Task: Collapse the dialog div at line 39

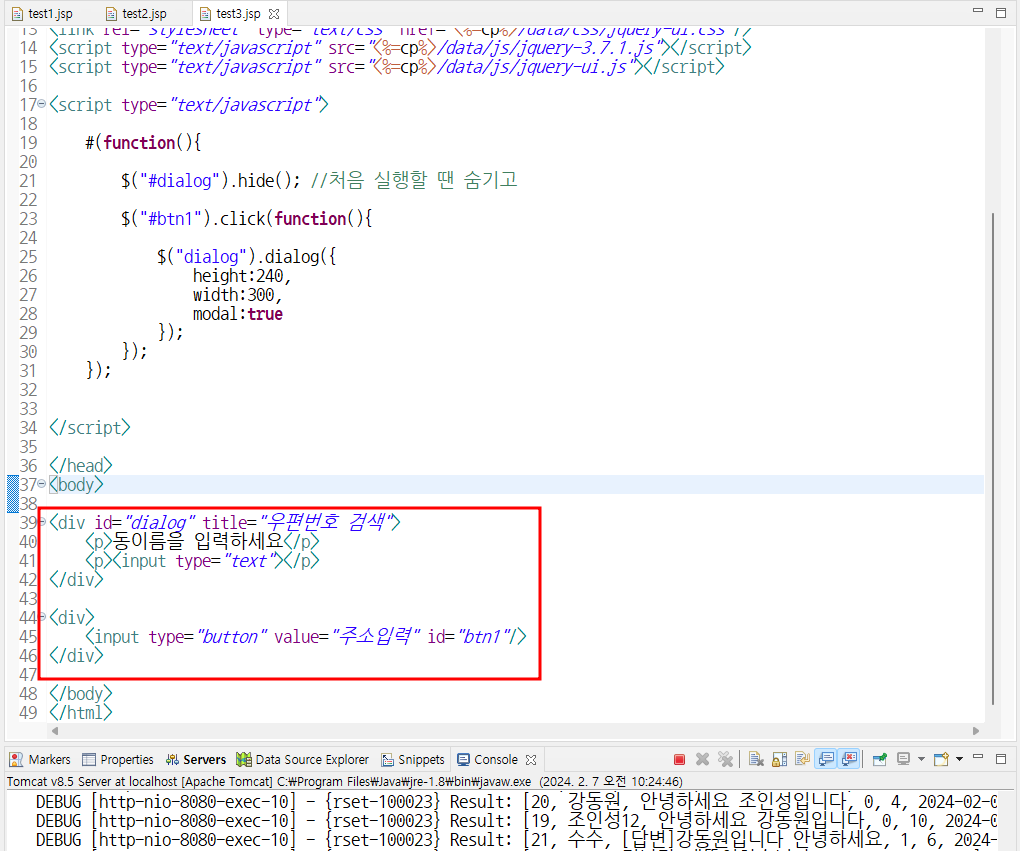Action: [42, 521]
